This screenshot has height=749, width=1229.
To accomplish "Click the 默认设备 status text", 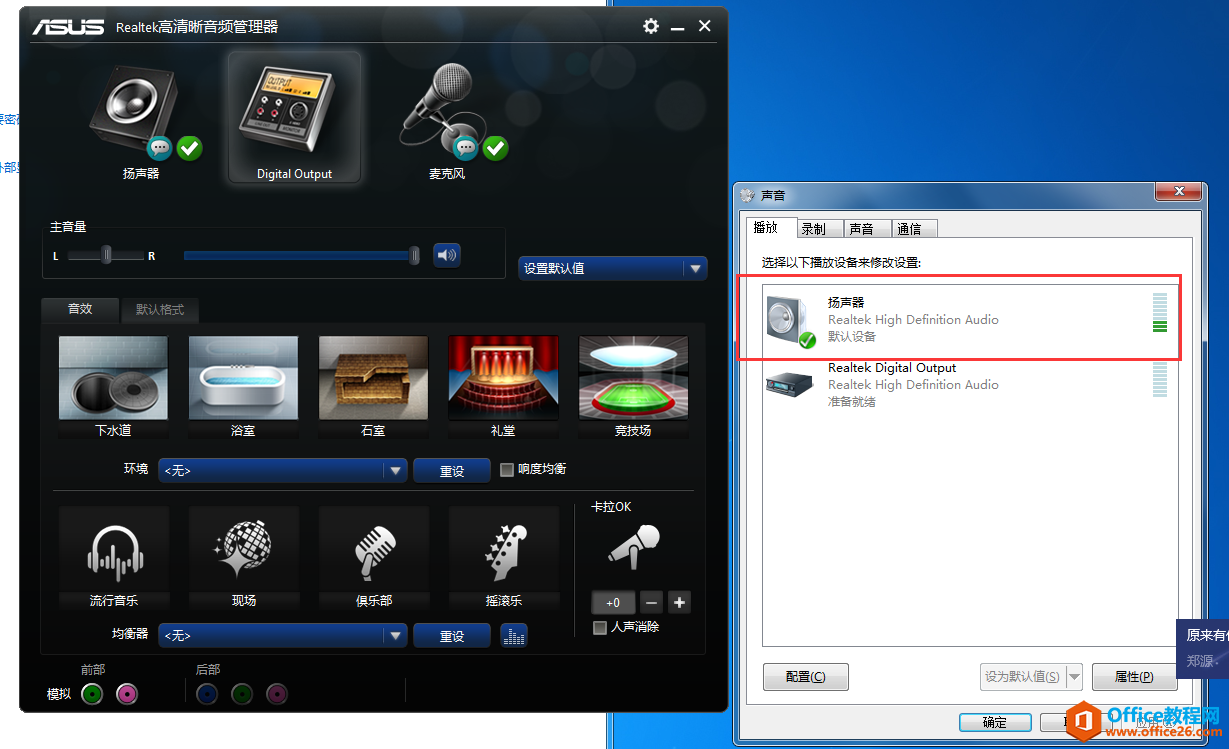I will point(852,337).
